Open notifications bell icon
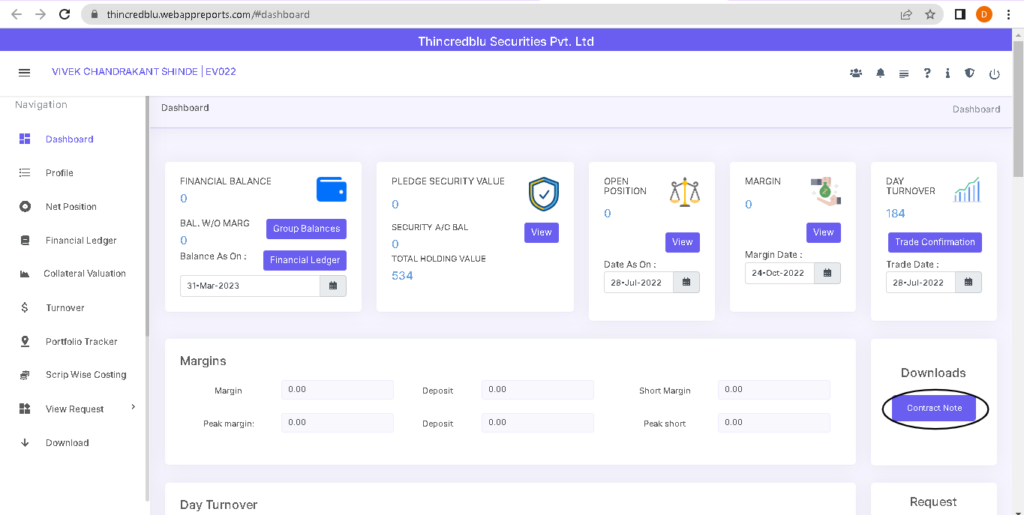This screenshot has width=1024, height=515. pos(880,73)
